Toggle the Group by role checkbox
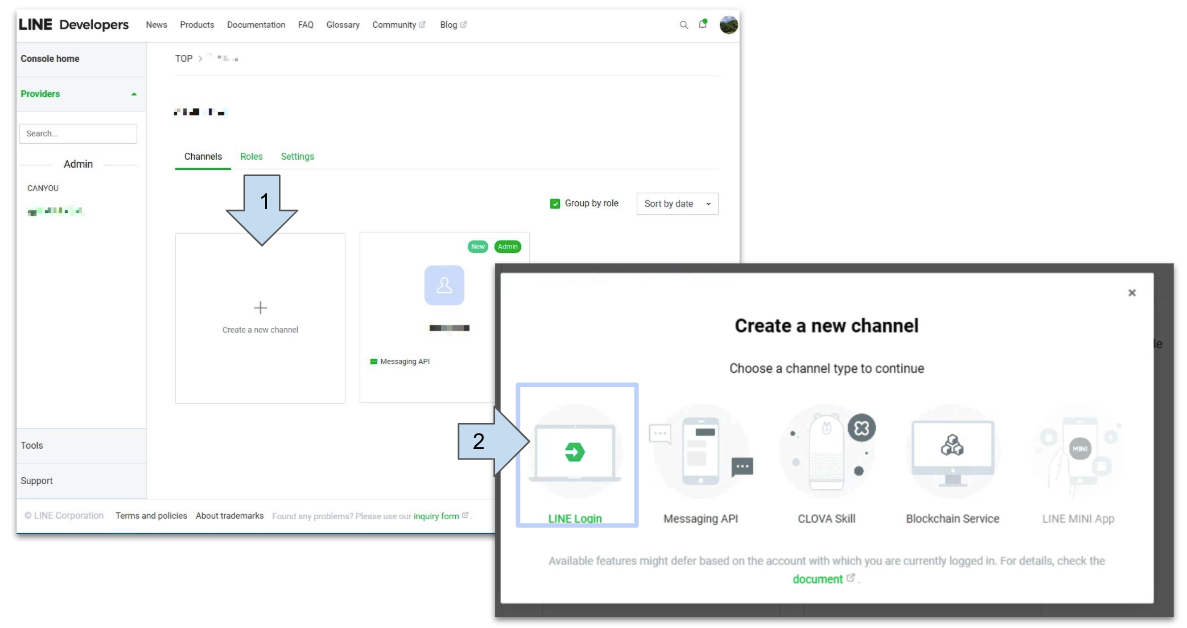Screen dimensions: 1187x628 (x=555, y=204)
